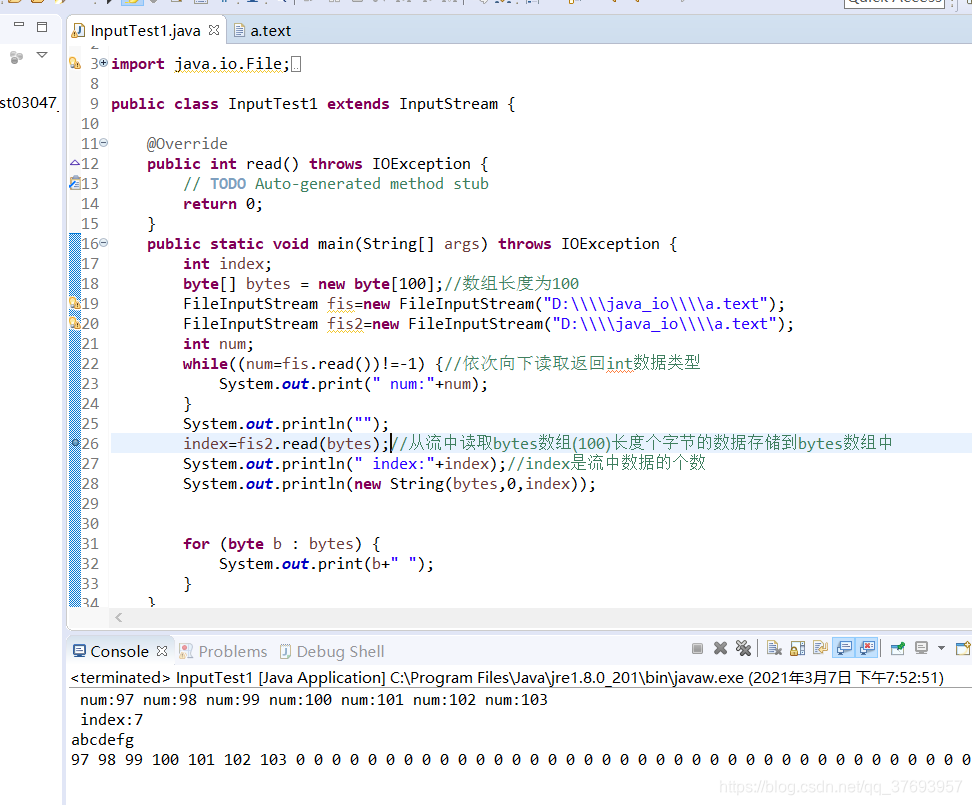Expand folded imports at line 3
This screenshot has height=805, width=972.
[x=104, y=63]
